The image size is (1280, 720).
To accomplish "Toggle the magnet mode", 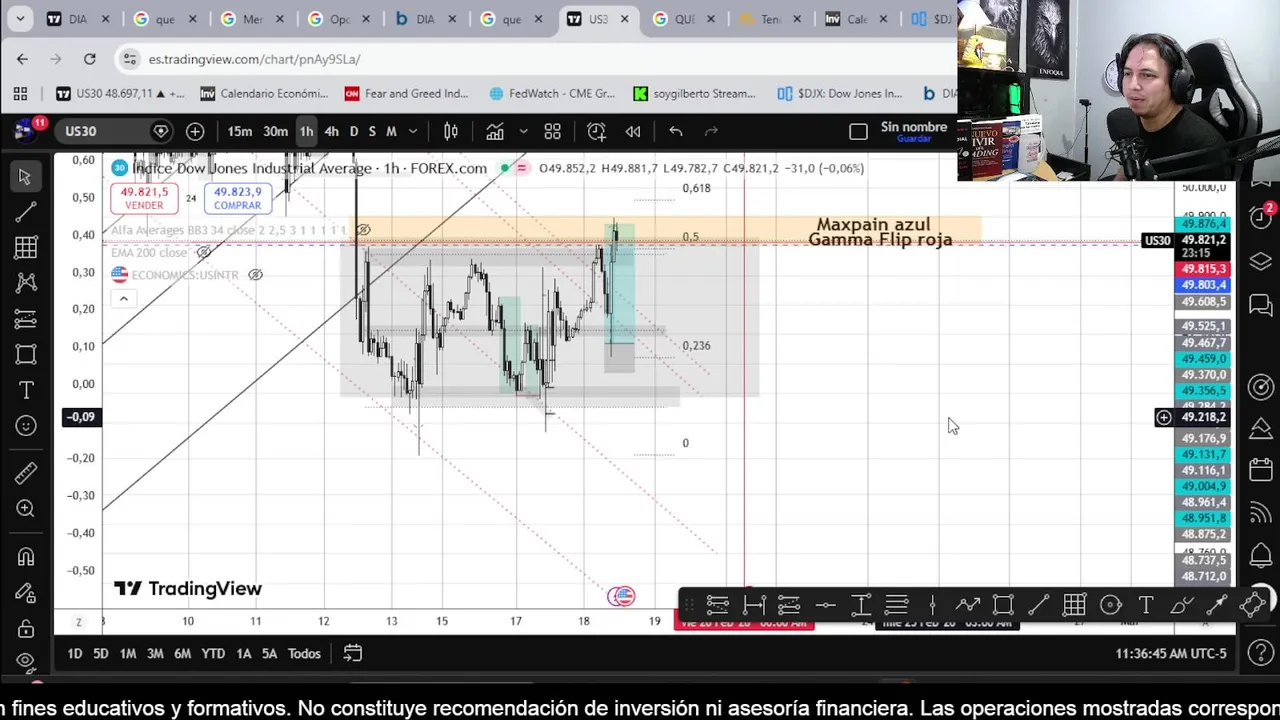I will [x=25, y=557].
